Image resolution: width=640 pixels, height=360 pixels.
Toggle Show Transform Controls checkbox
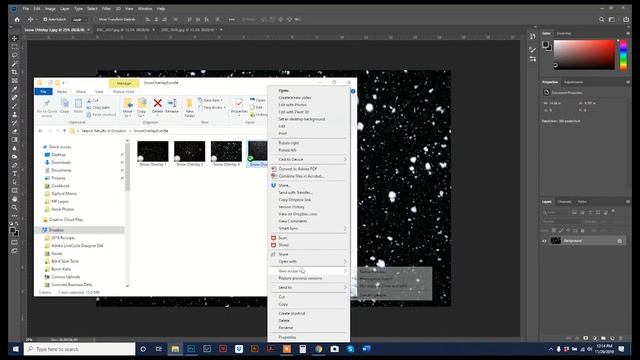point(96,19)
